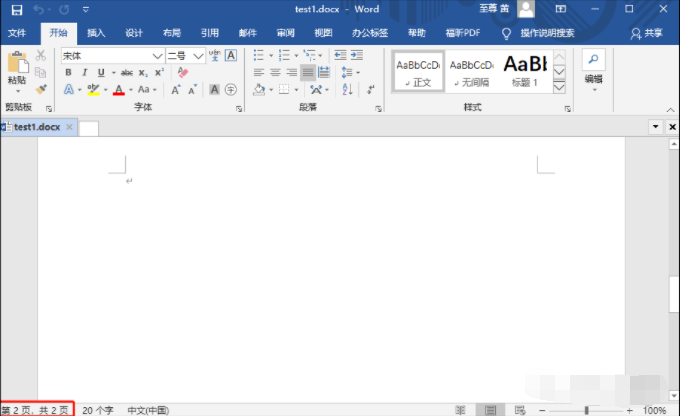Click the zoom slider handle
The width and height of the screenshot is (680, 416).
coord(586,410)
